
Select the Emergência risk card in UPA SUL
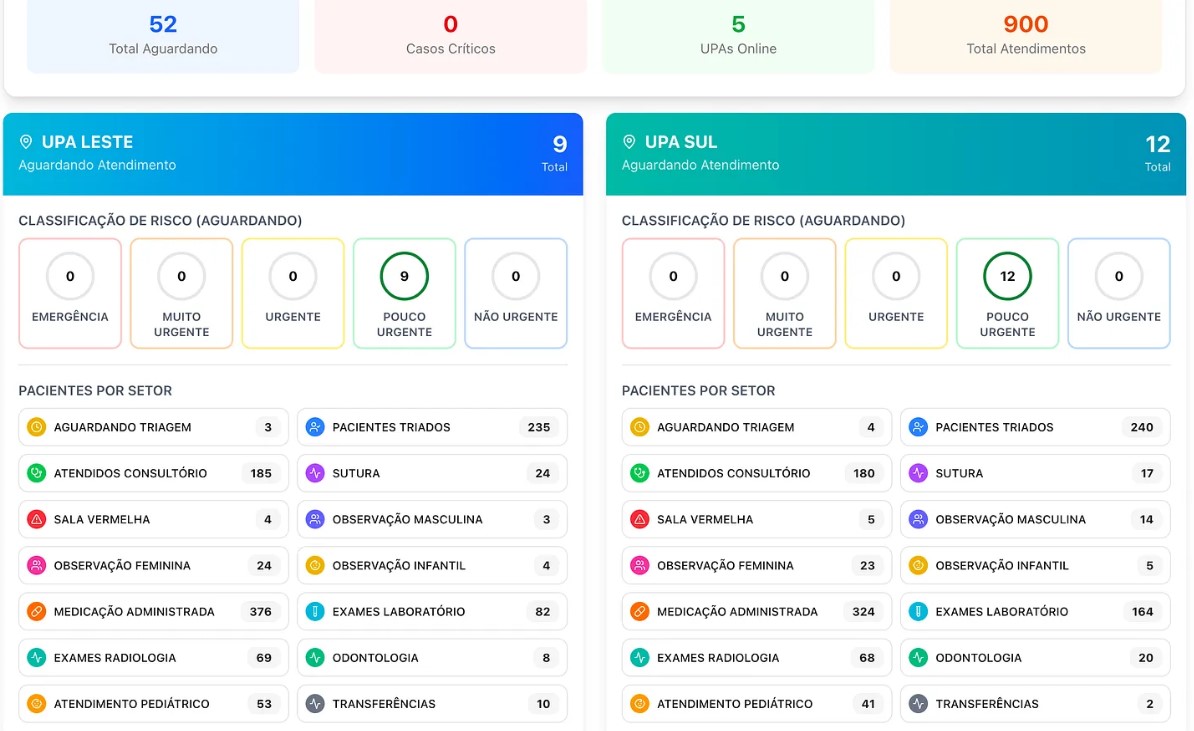coord(673,293)
